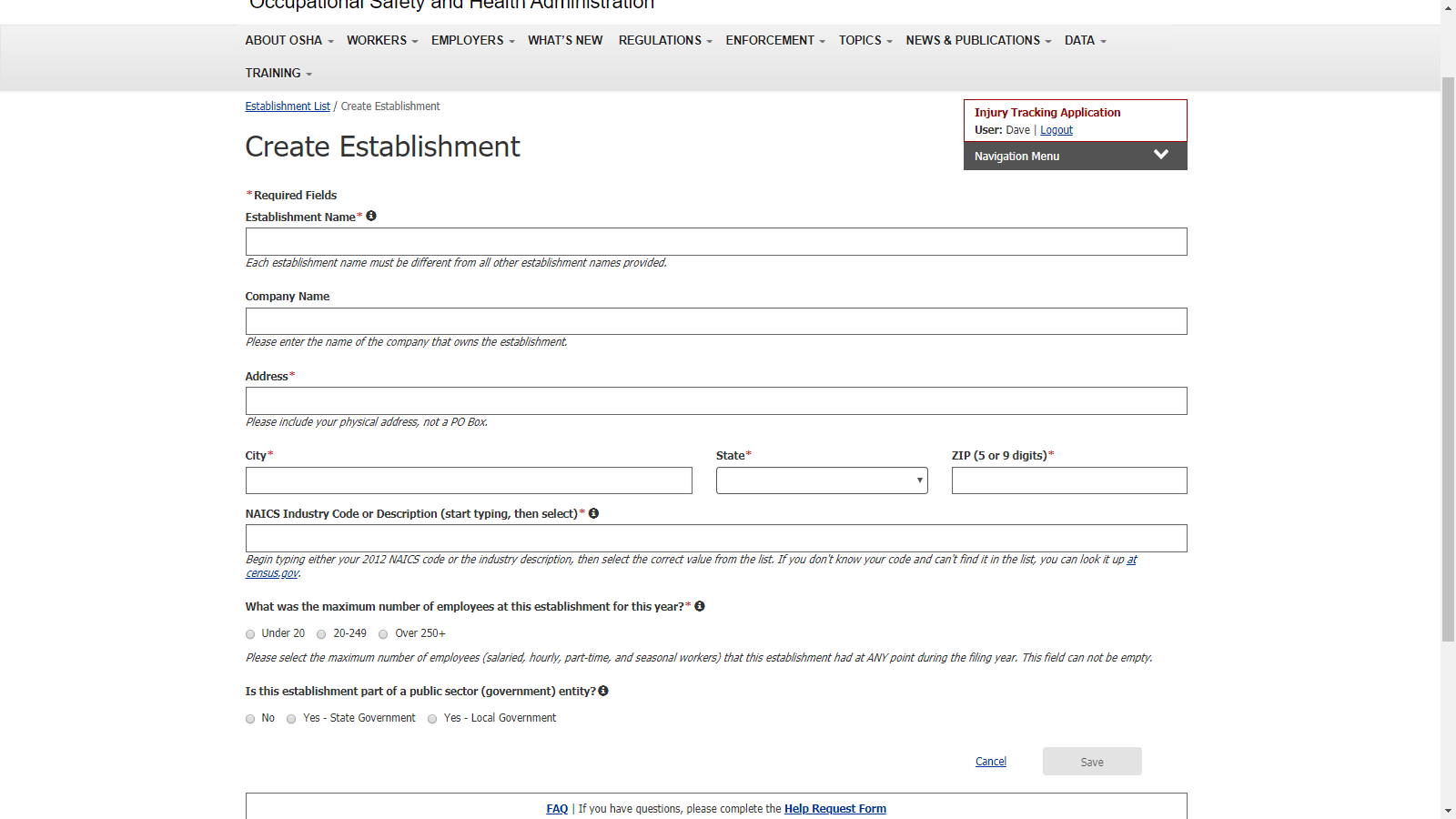1456x819 pixels.
Task: Open the TRAINING menu
Action: point(278,73)
